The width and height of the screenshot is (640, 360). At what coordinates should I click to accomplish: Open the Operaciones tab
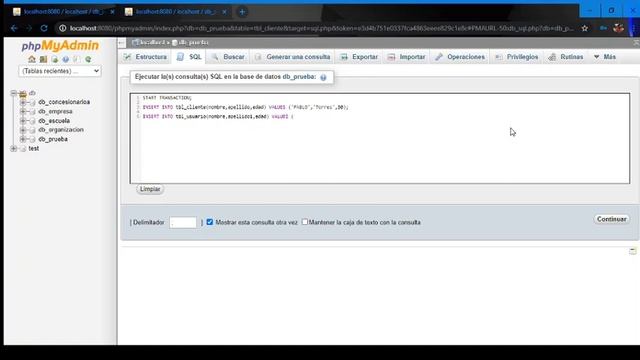coord(460,57)
